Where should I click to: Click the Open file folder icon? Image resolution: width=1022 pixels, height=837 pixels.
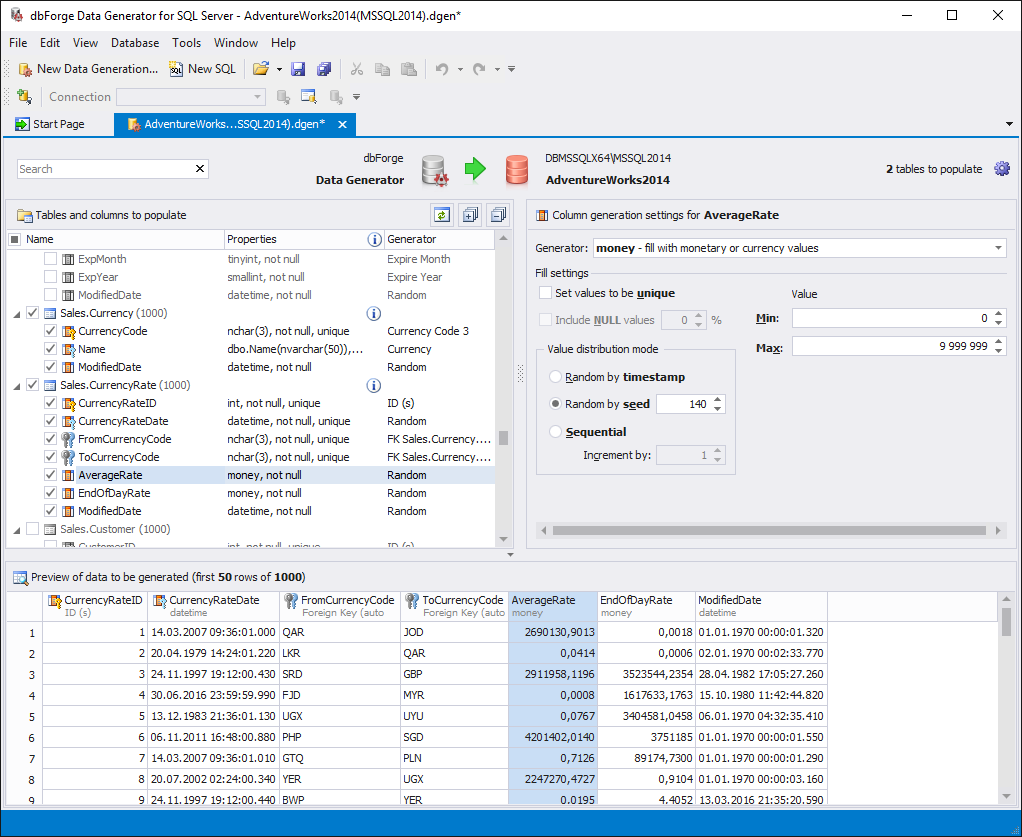click(x=261, y=68)
